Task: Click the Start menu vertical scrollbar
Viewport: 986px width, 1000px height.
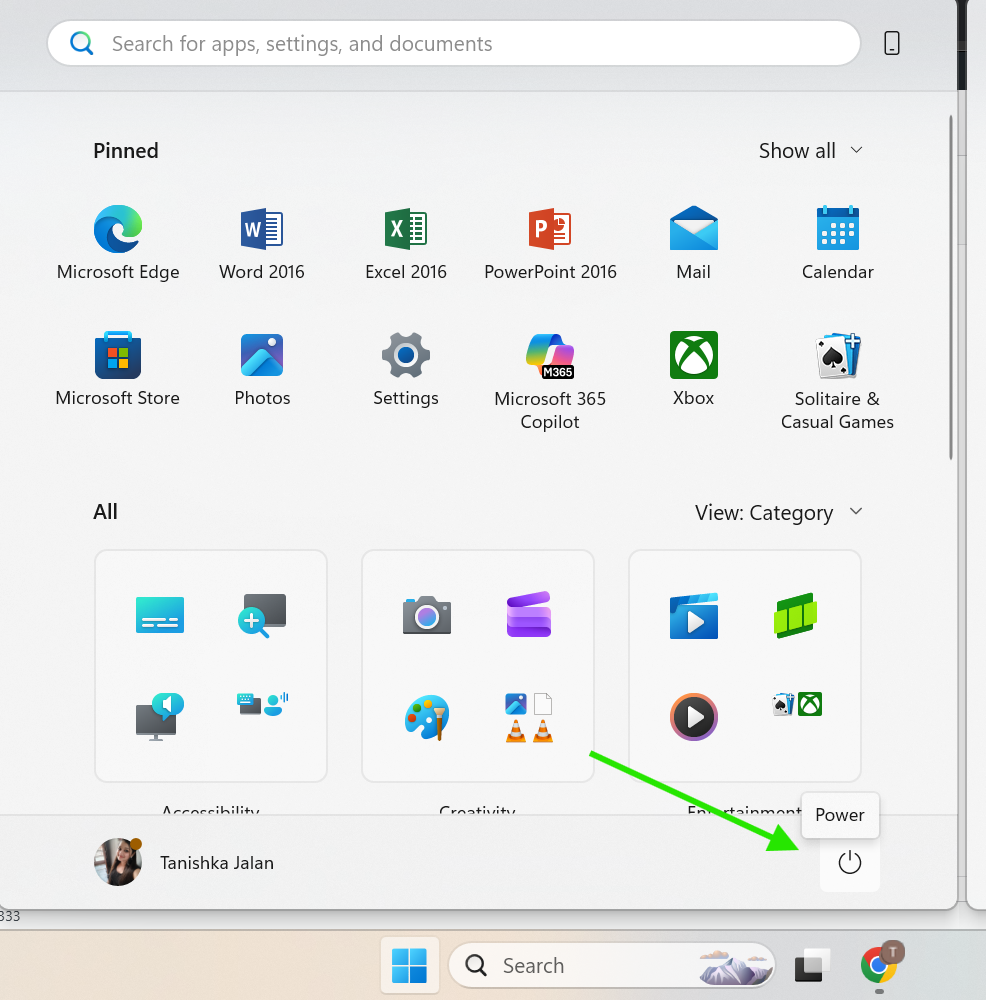Action: point(951,287)
